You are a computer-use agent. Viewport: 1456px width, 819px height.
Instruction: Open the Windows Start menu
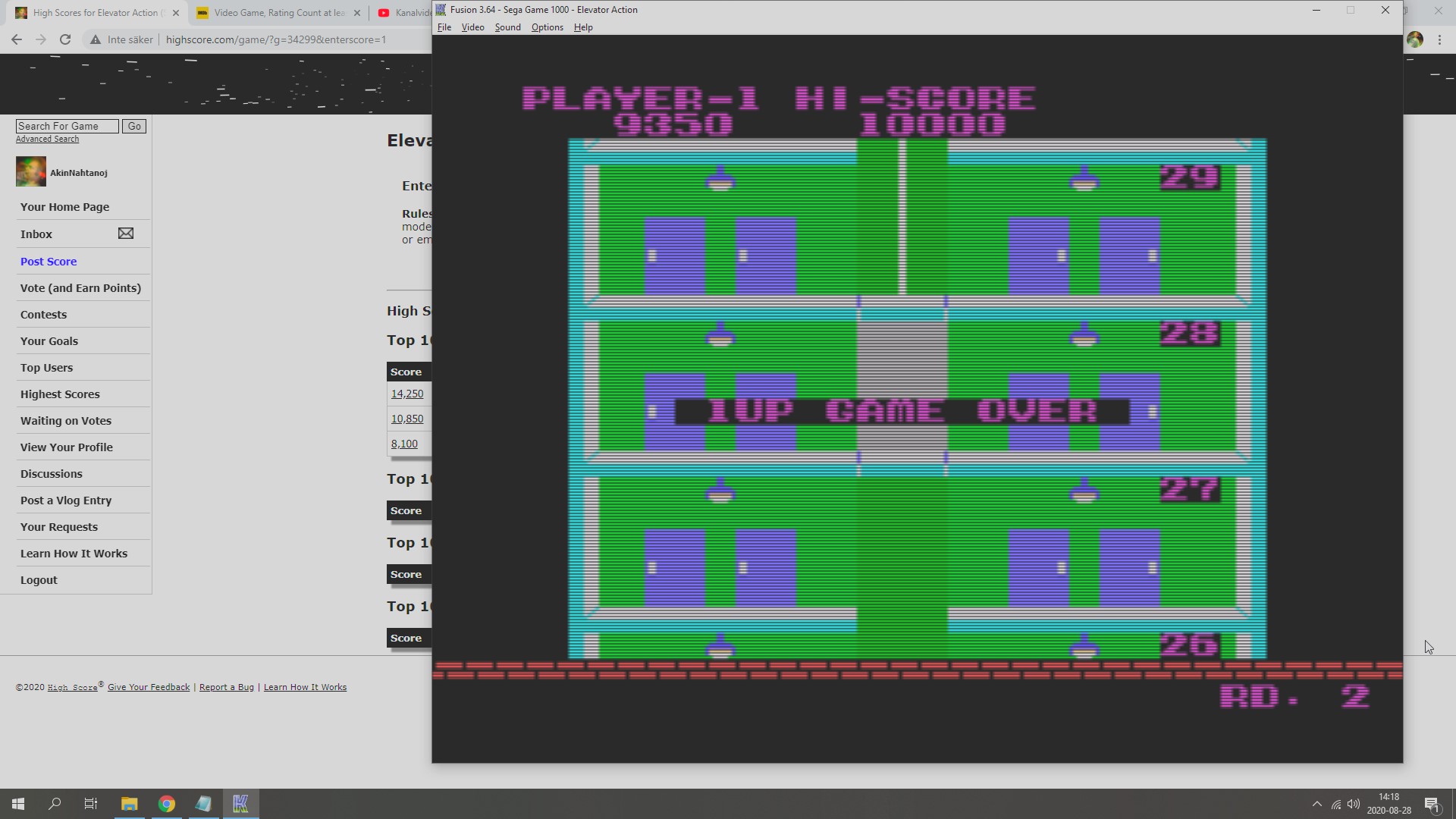18,804
